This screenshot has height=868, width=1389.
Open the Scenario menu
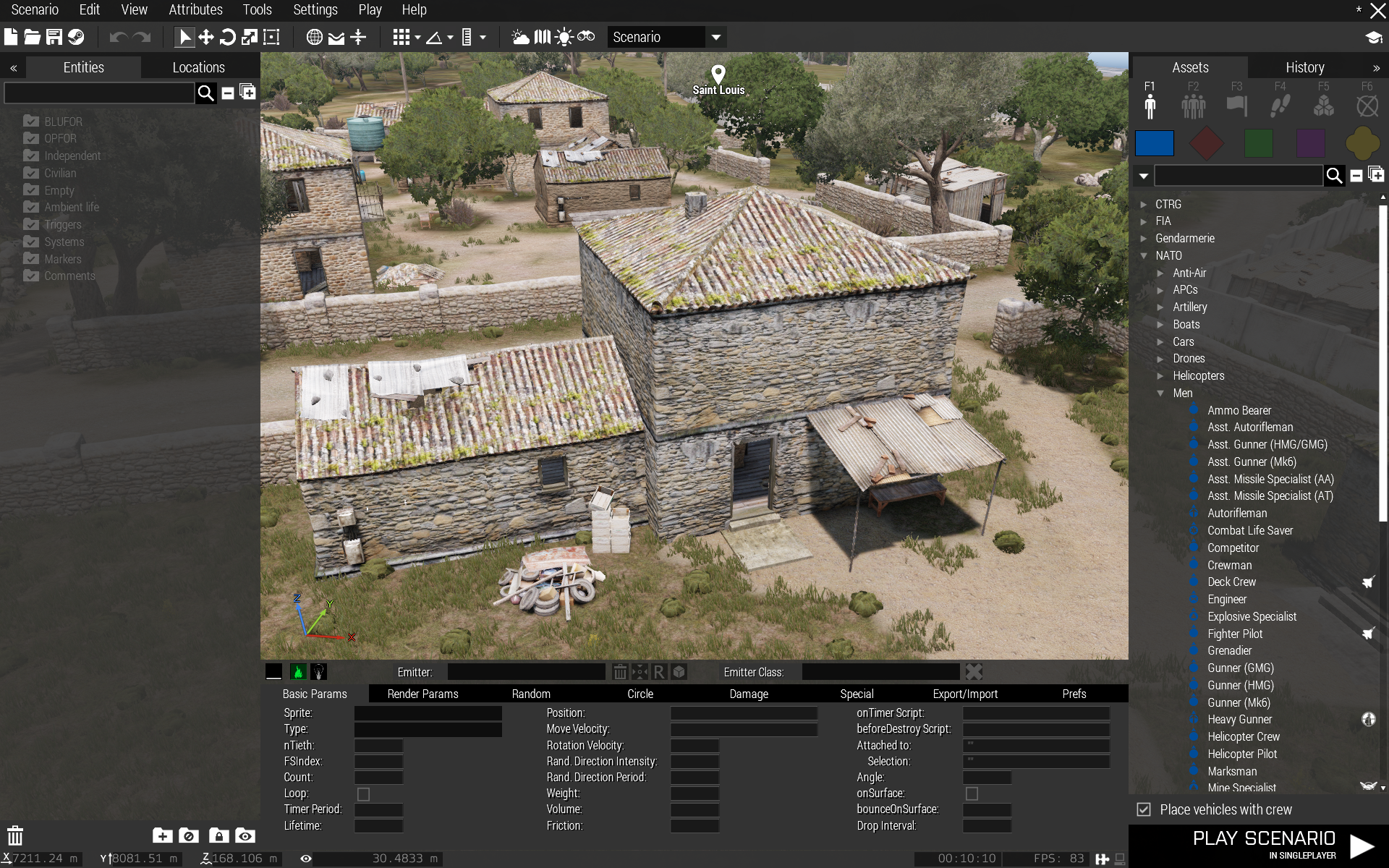35,10
